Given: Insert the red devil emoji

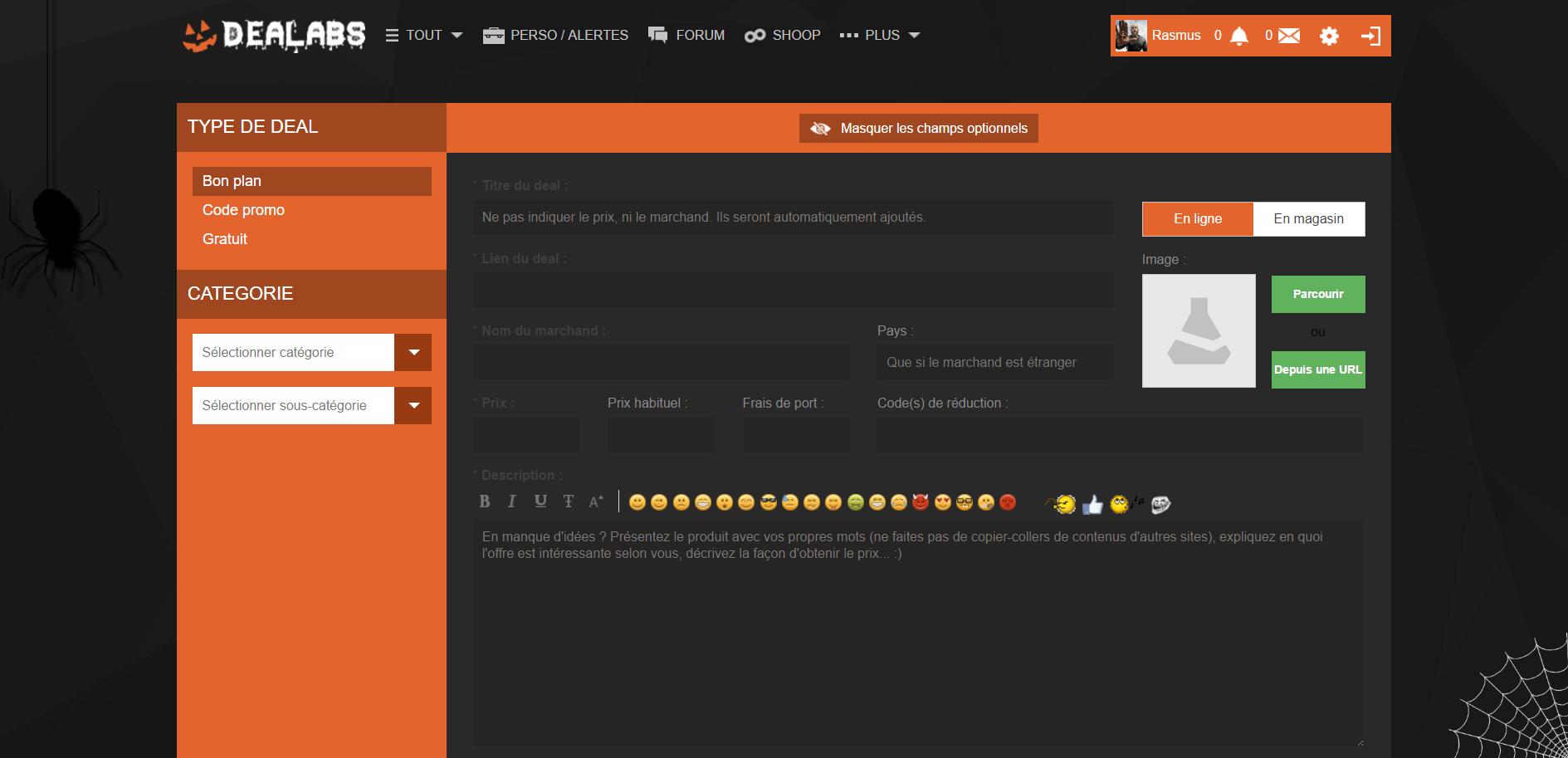Looking at the screenshot, I should click(921, 502).
